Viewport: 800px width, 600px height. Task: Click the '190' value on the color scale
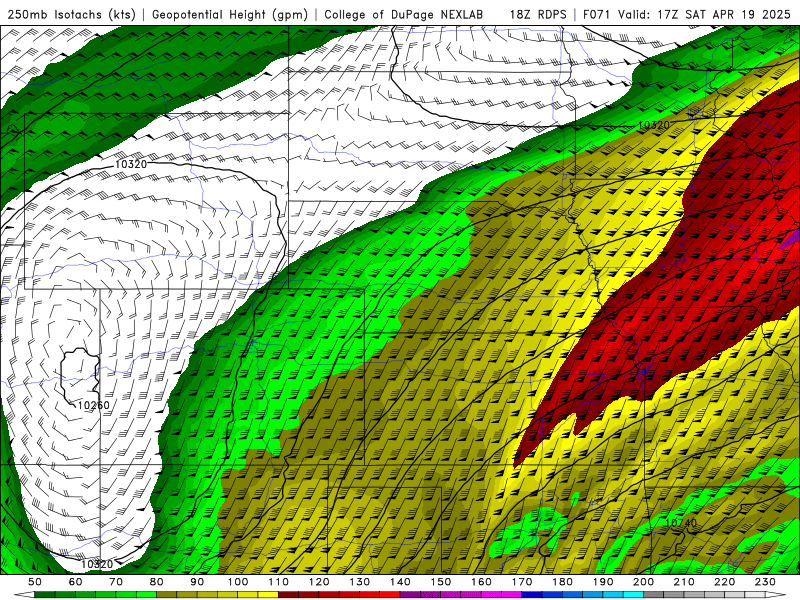603,582
